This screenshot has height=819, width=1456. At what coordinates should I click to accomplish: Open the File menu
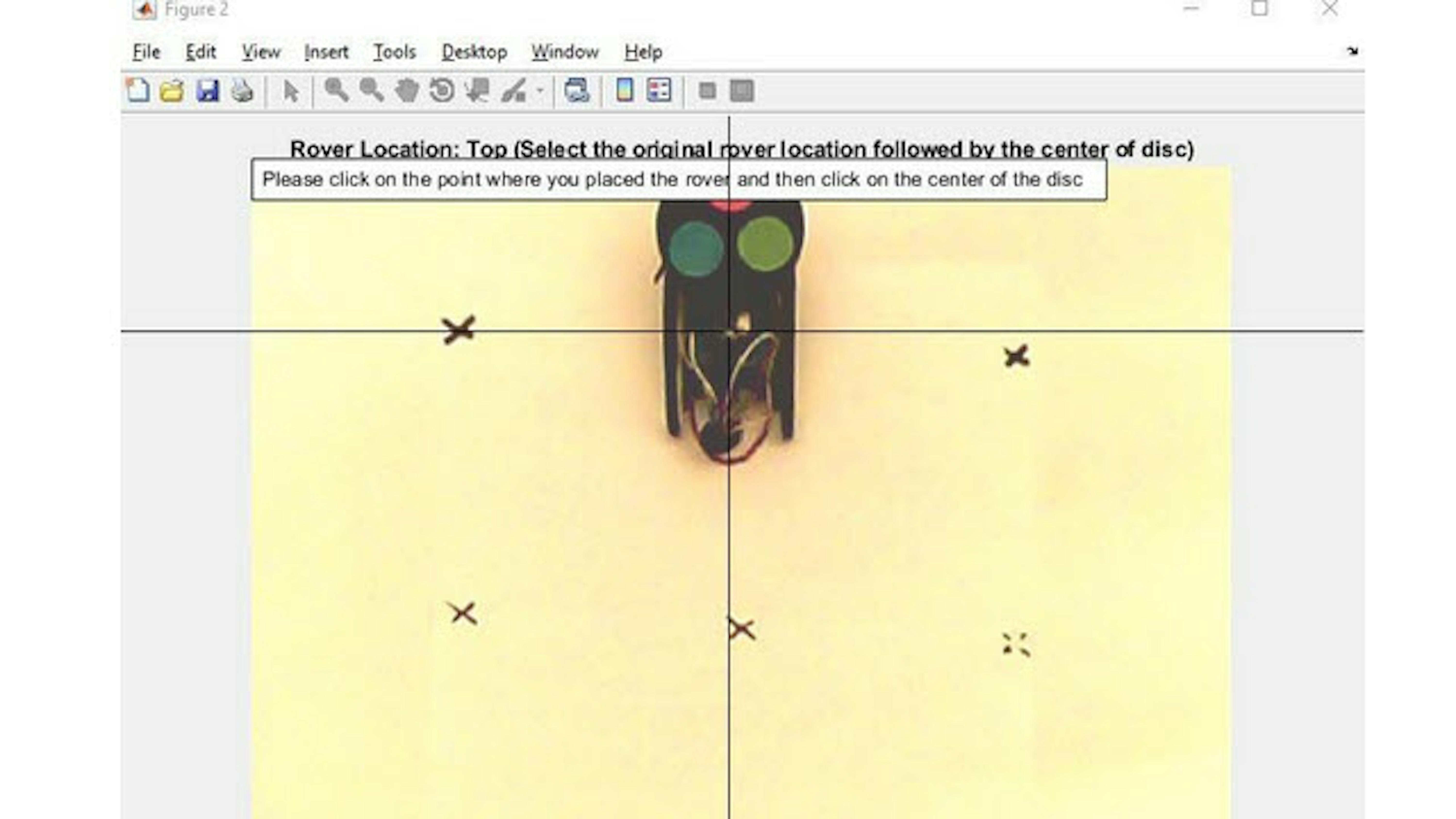(x=146, y=52)
